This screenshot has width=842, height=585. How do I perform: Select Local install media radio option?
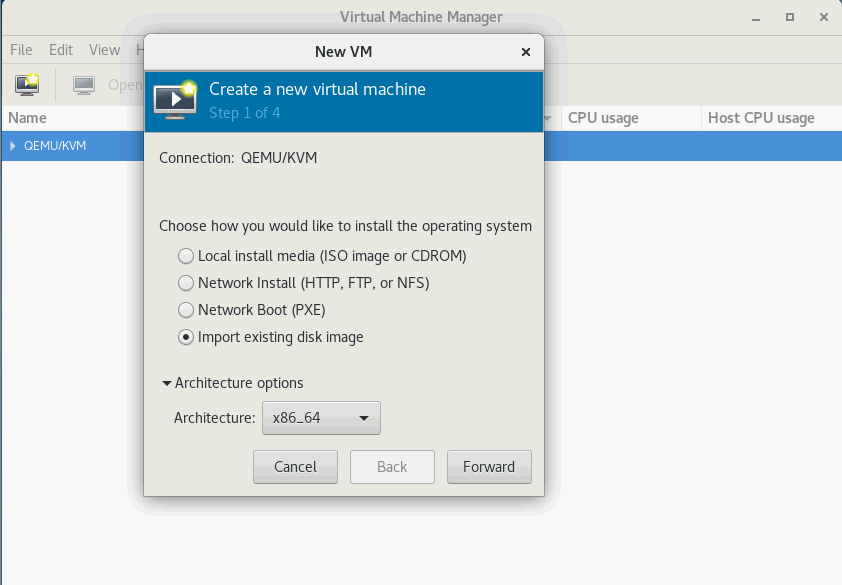point(186,256)
